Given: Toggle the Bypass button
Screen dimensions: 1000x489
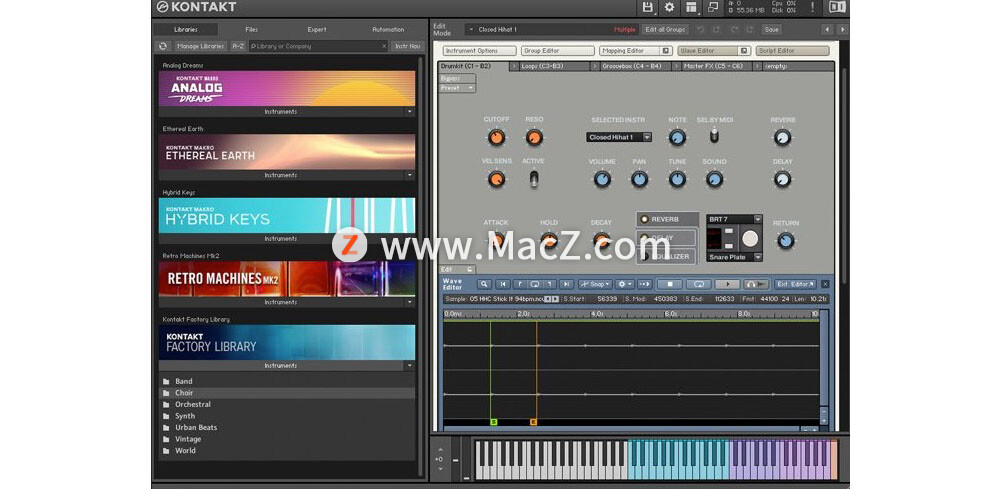Looking at the screenshot, I should (x=456, y=78).
